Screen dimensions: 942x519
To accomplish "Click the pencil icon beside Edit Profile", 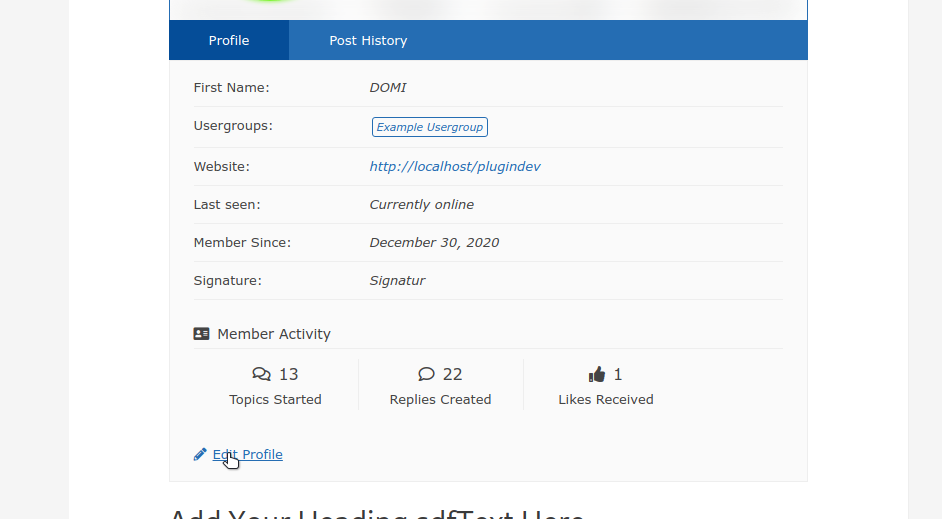I will [200, 454].
